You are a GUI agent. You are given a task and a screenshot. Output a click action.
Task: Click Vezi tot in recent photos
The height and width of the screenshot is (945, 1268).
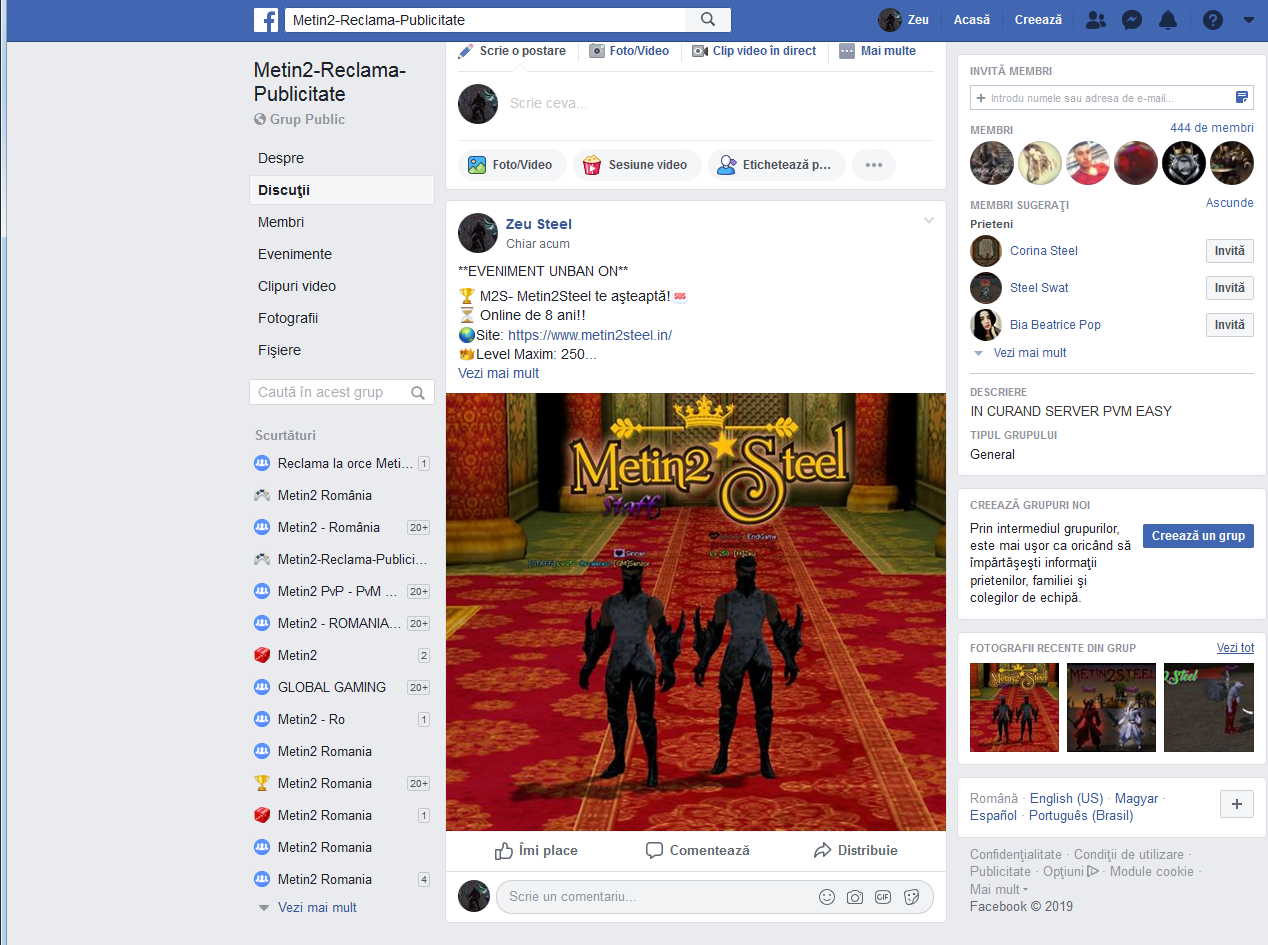click(x=1235, y=648)
